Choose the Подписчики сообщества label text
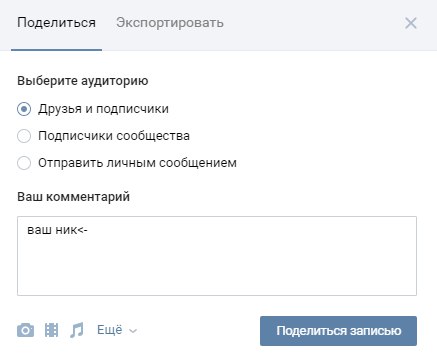This screenshot has width=437, height=361. point(114,136)
